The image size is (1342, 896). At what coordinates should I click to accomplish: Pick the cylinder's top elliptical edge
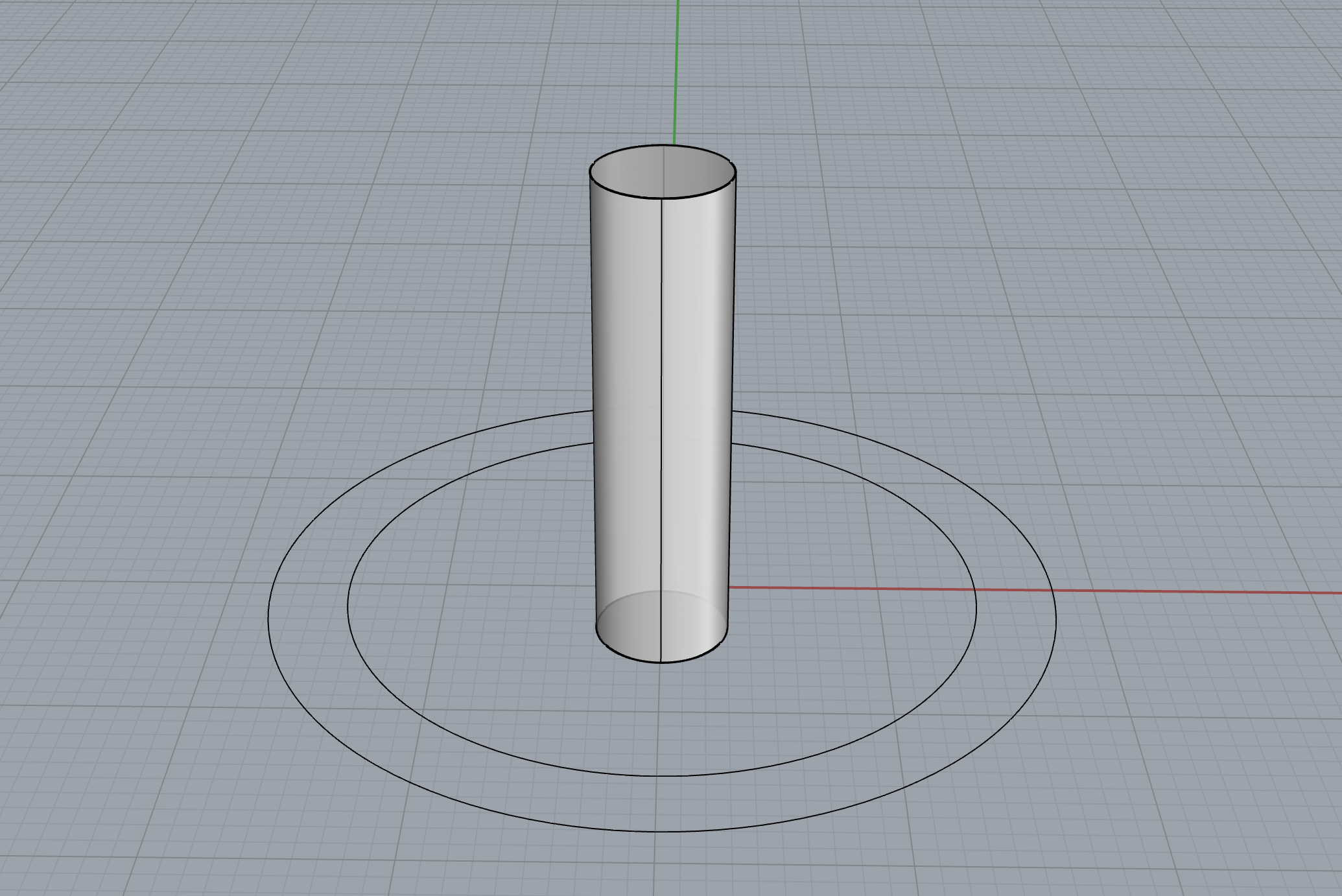coord(663,198)
